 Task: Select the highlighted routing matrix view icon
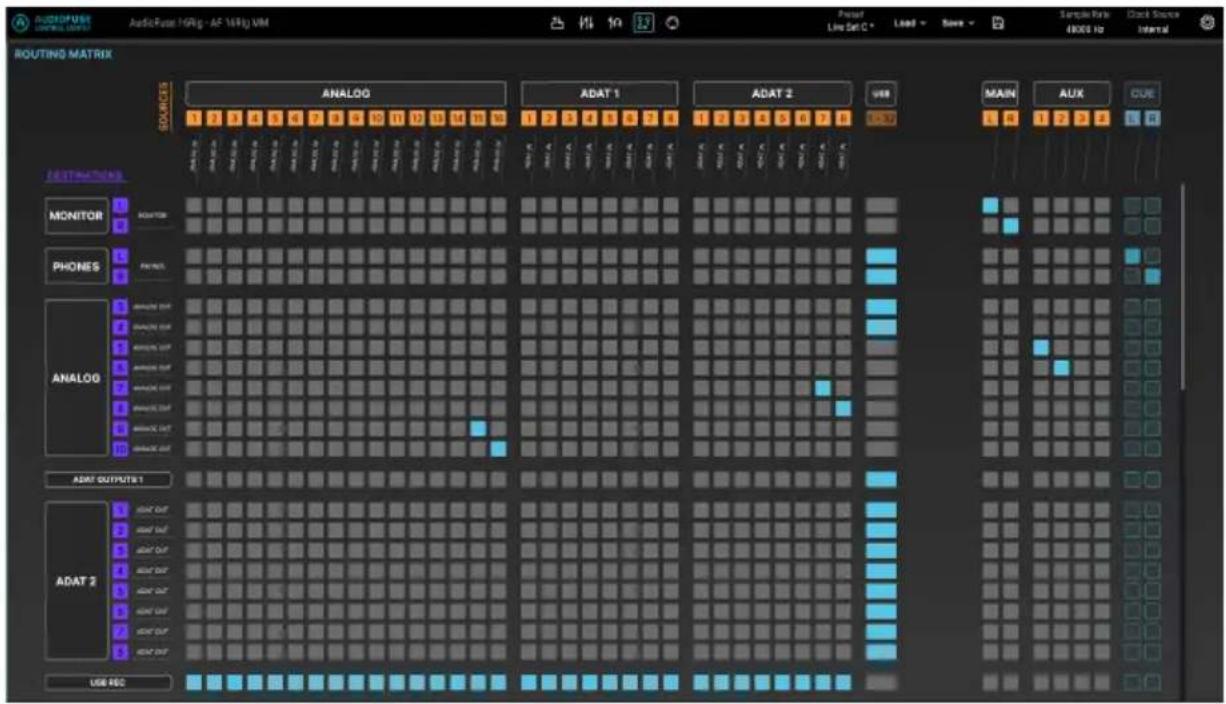coord(645,23)
